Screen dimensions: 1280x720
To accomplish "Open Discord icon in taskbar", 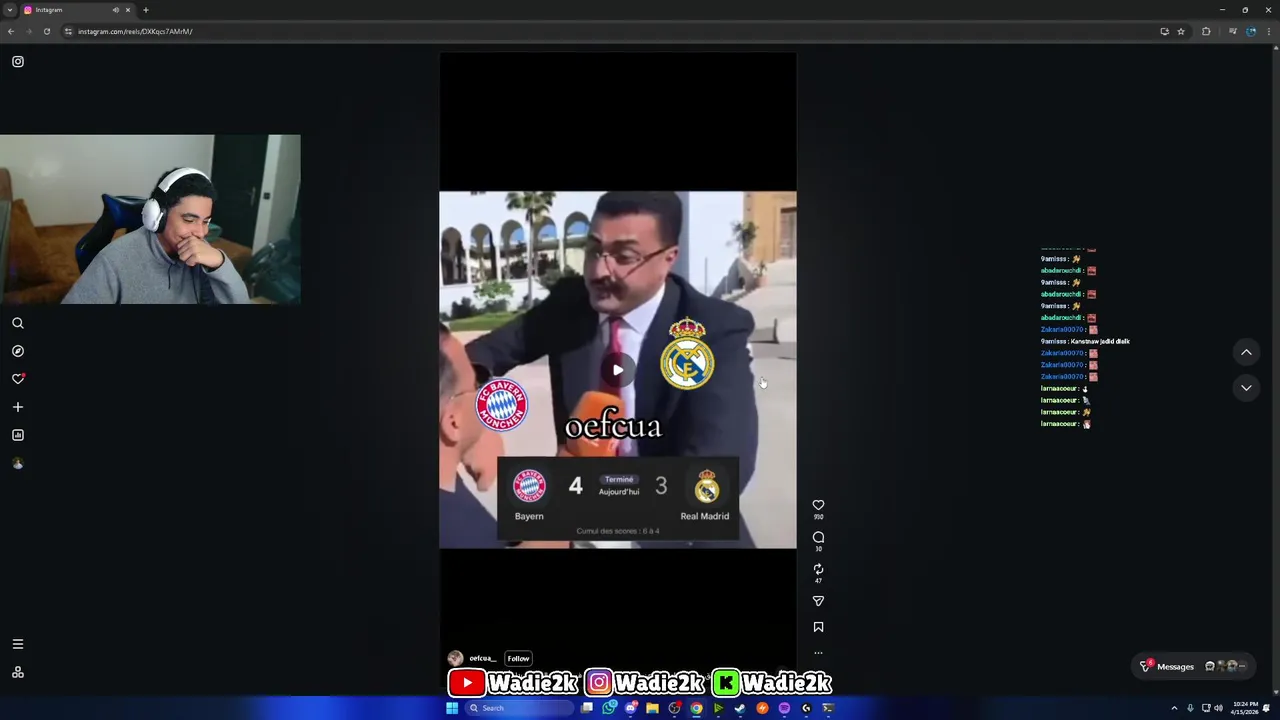I will tap(631, 708).
